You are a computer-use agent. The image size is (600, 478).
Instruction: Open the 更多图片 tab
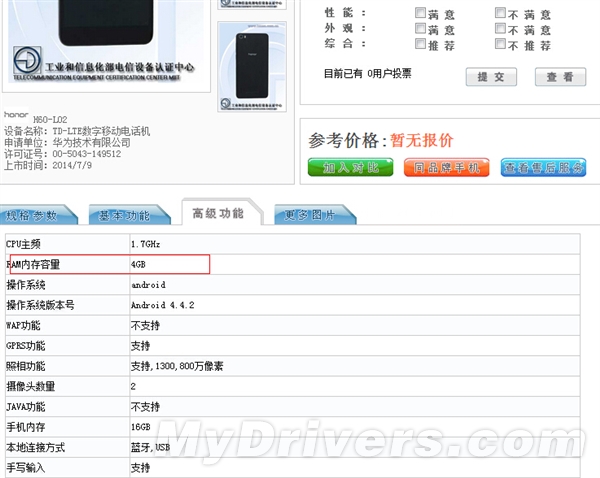coord(314,215)
